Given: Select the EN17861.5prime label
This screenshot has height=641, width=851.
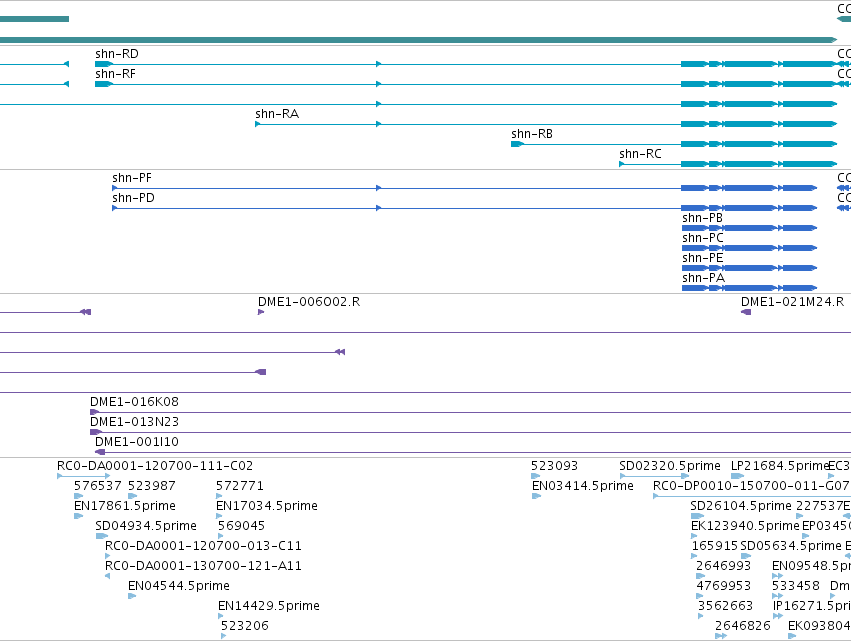Looking at the screenshot, I should tap(125, 506).
